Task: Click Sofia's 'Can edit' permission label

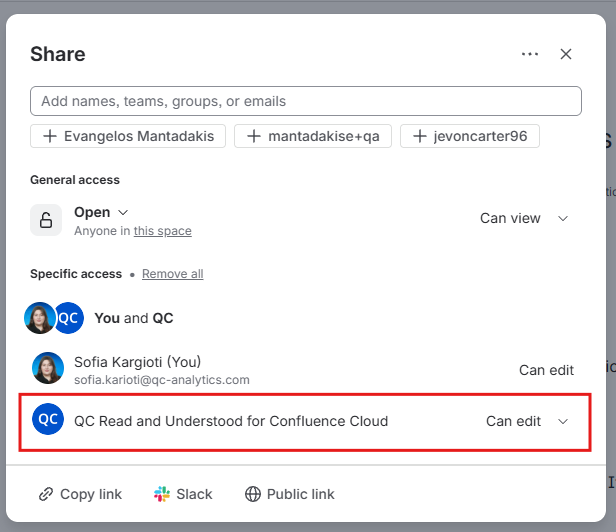Action: pyautogui.click(x=546, y=370)
